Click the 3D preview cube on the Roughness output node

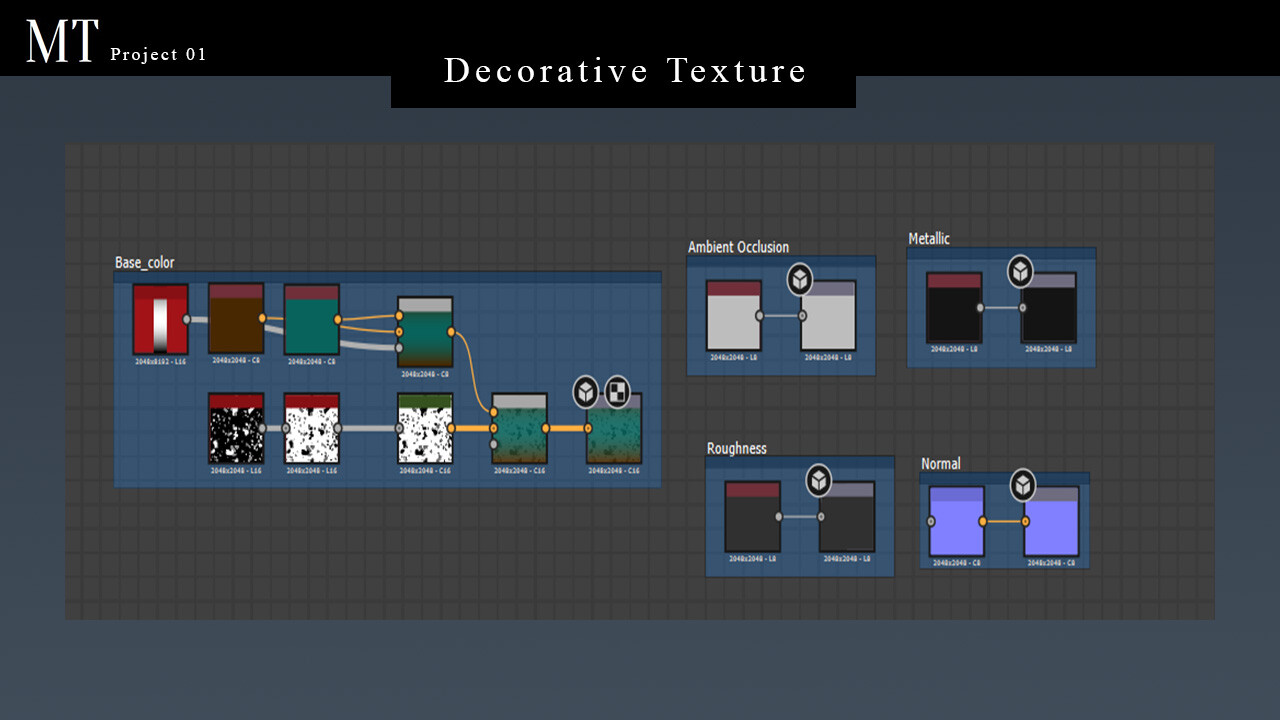(x=819, y=481)
